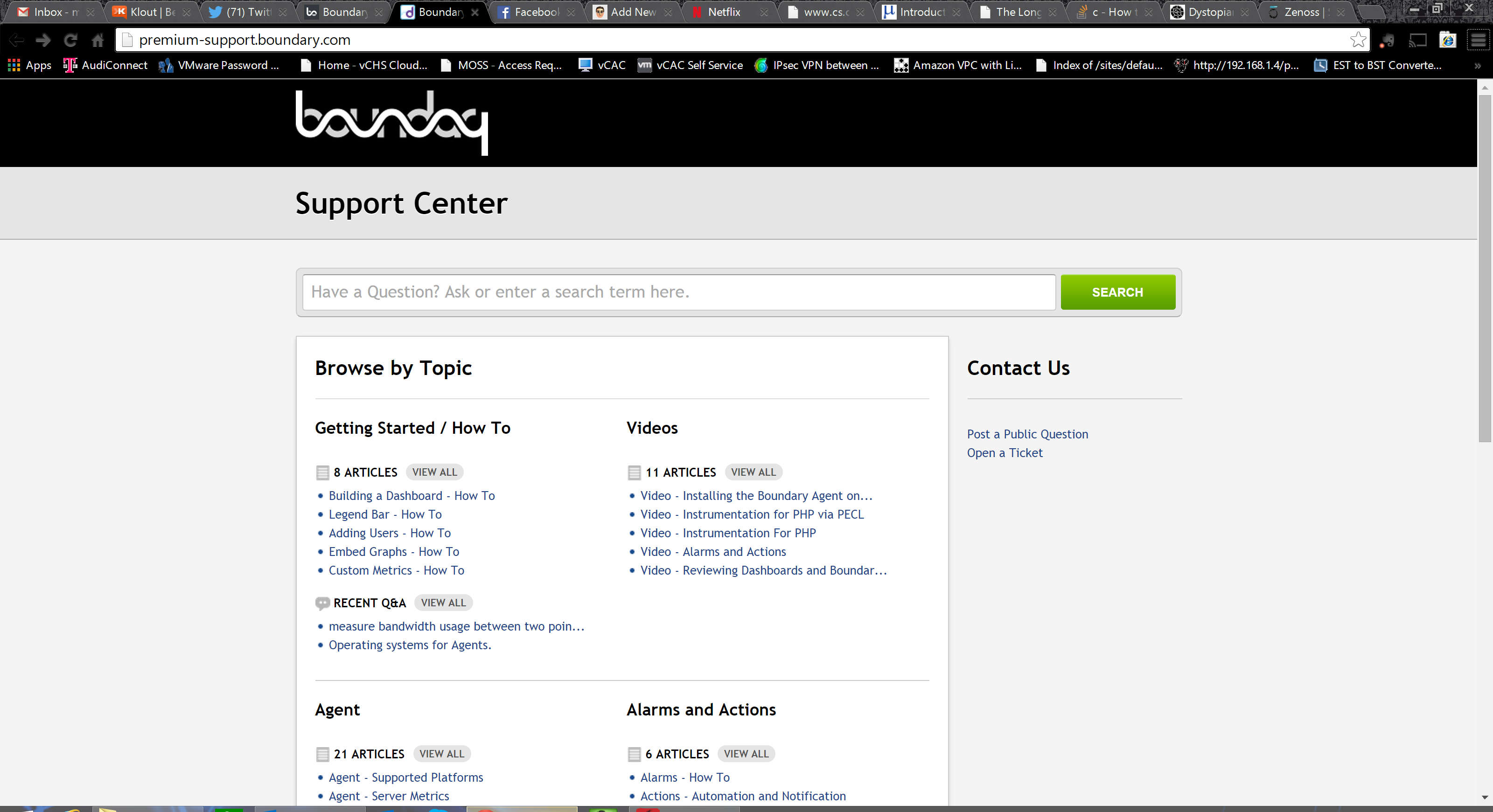This screenshot has width=1493, height=812.
Task: Switch to the Facebook tab
Action: click(536, 12)
